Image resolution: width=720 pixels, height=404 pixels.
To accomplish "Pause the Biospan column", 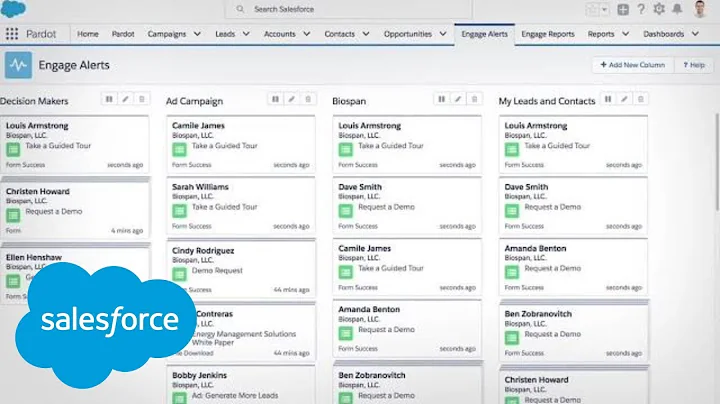I will 441,99.
